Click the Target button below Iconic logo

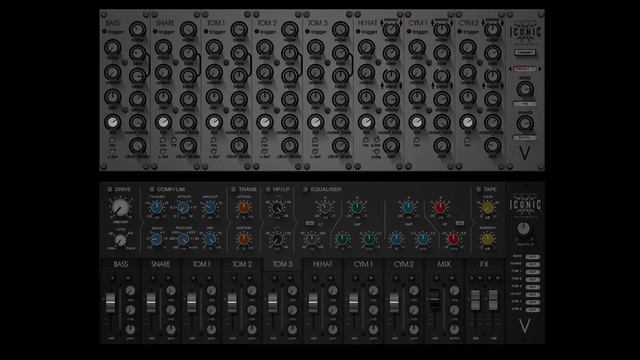coord(524,52)
